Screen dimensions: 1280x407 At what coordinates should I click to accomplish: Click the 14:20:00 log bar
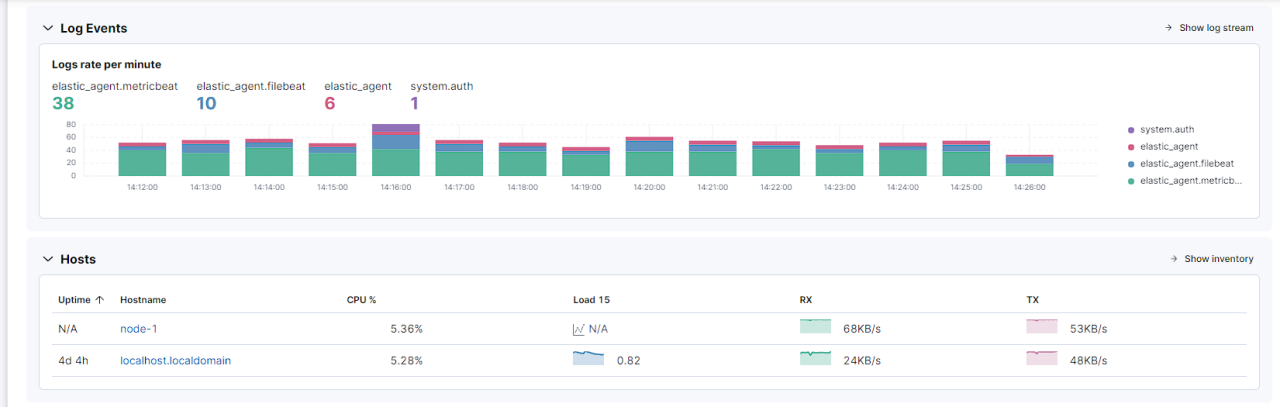coord(649,156)
